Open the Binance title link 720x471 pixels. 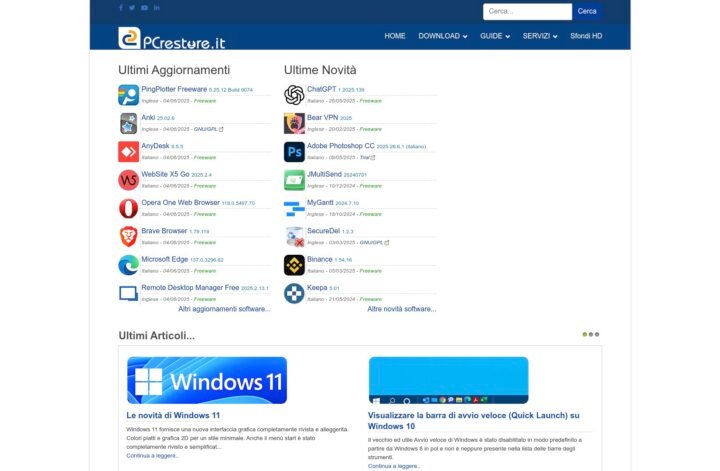click(x=320, y=259)
